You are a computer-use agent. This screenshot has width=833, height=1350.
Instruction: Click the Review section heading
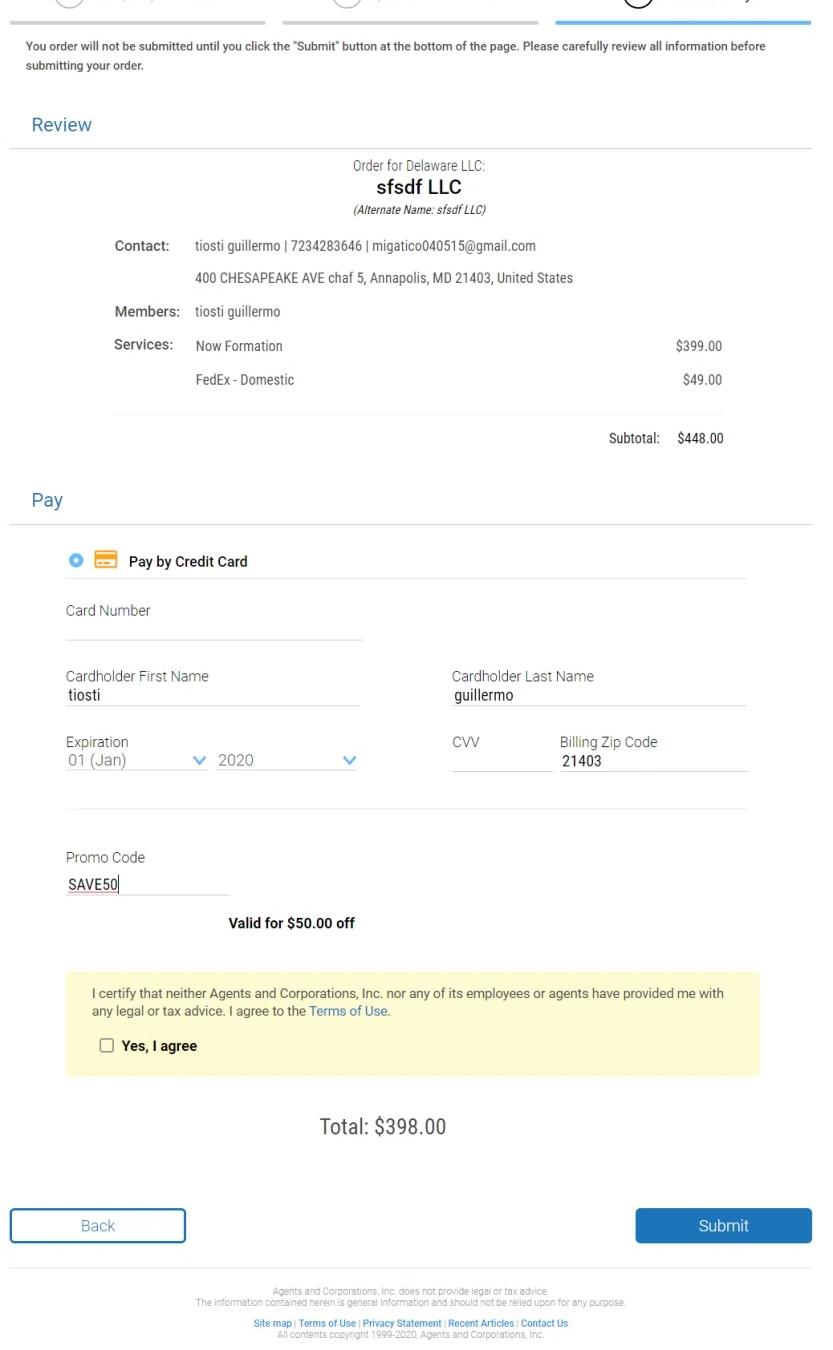click(x=61, y=125)
